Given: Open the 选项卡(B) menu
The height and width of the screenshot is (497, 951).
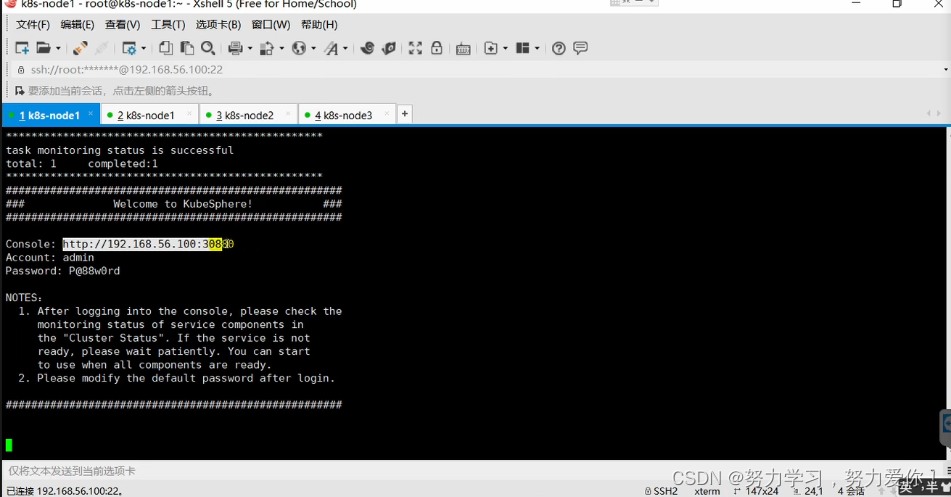Looking at the screenshot, I should (x=218, y=25).
